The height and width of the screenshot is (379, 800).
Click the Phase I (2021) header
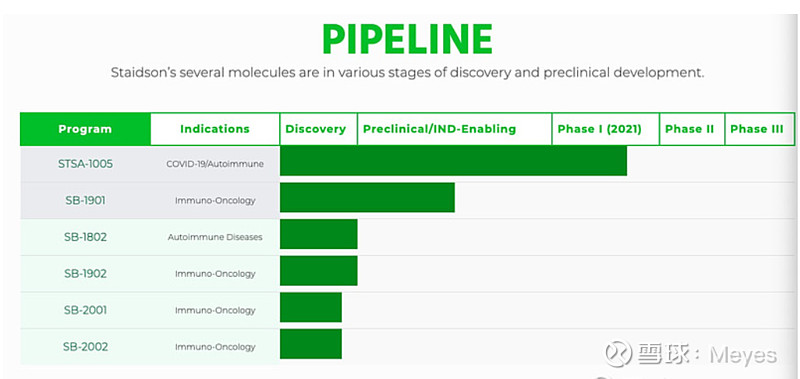(x=606, y=129)
